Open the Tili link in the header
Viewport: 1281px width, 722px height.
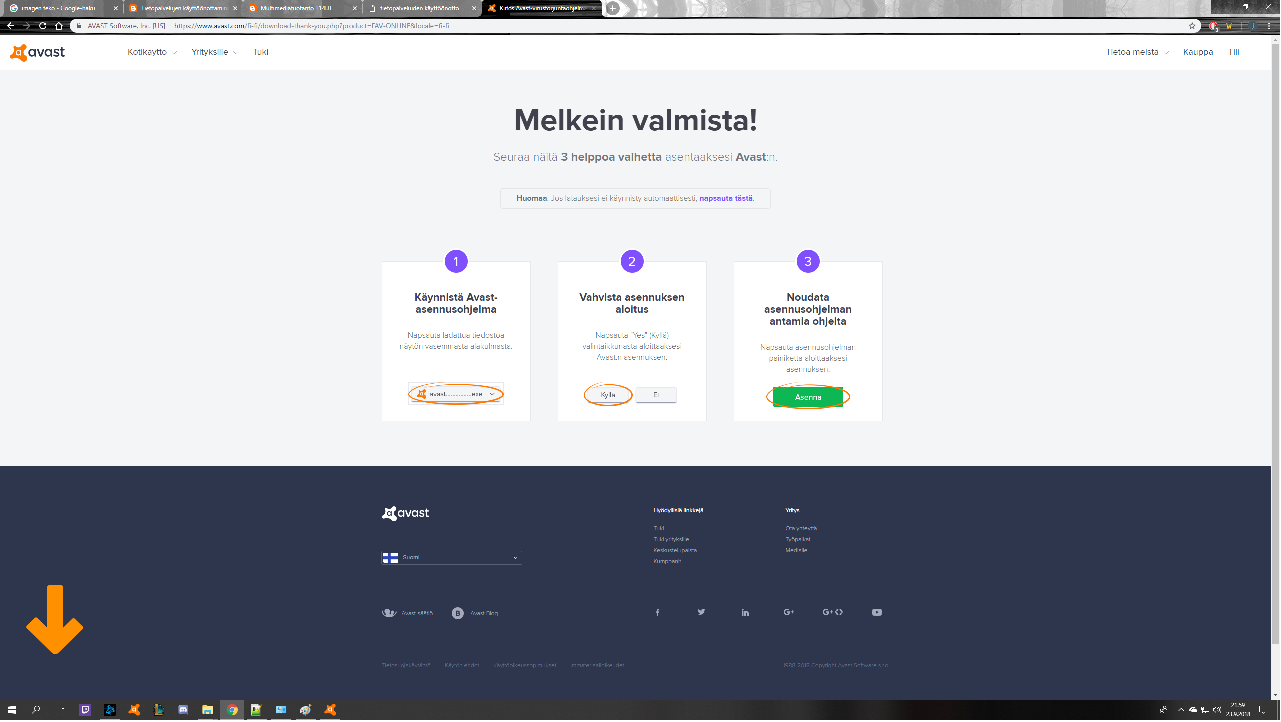pyautogui.click(x=1234, y=52)
